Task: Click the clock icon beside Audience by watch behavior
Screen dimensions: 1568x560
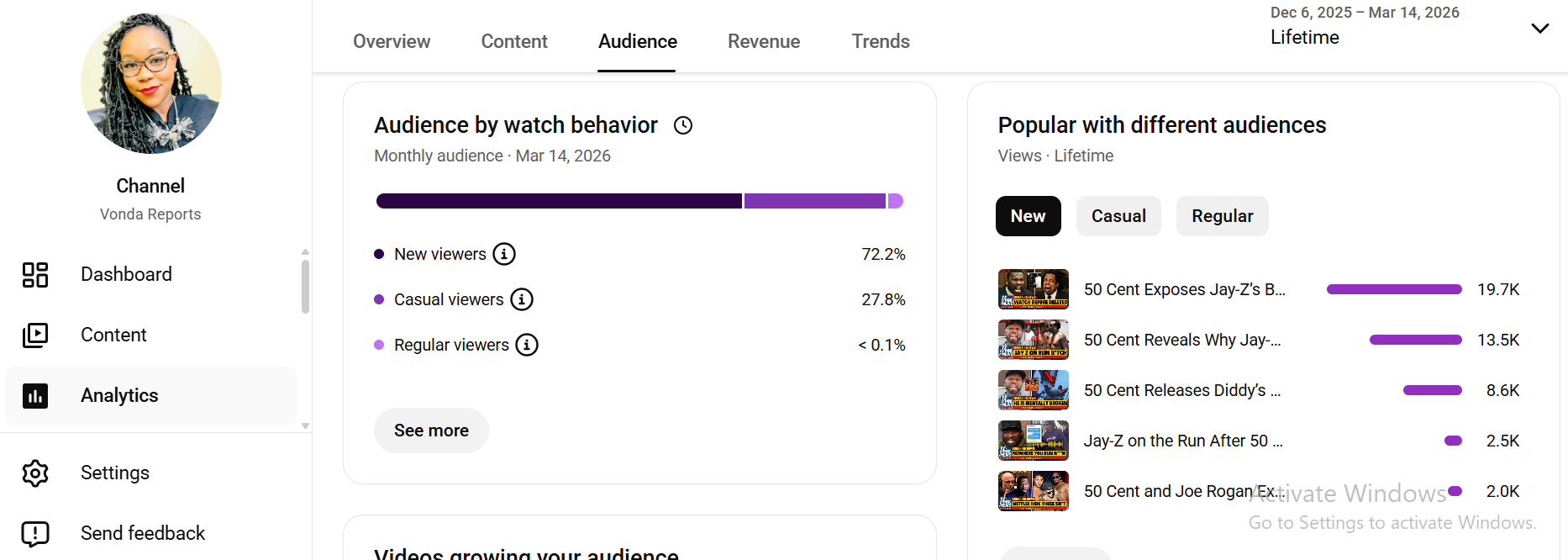Action: click(683, 125)
